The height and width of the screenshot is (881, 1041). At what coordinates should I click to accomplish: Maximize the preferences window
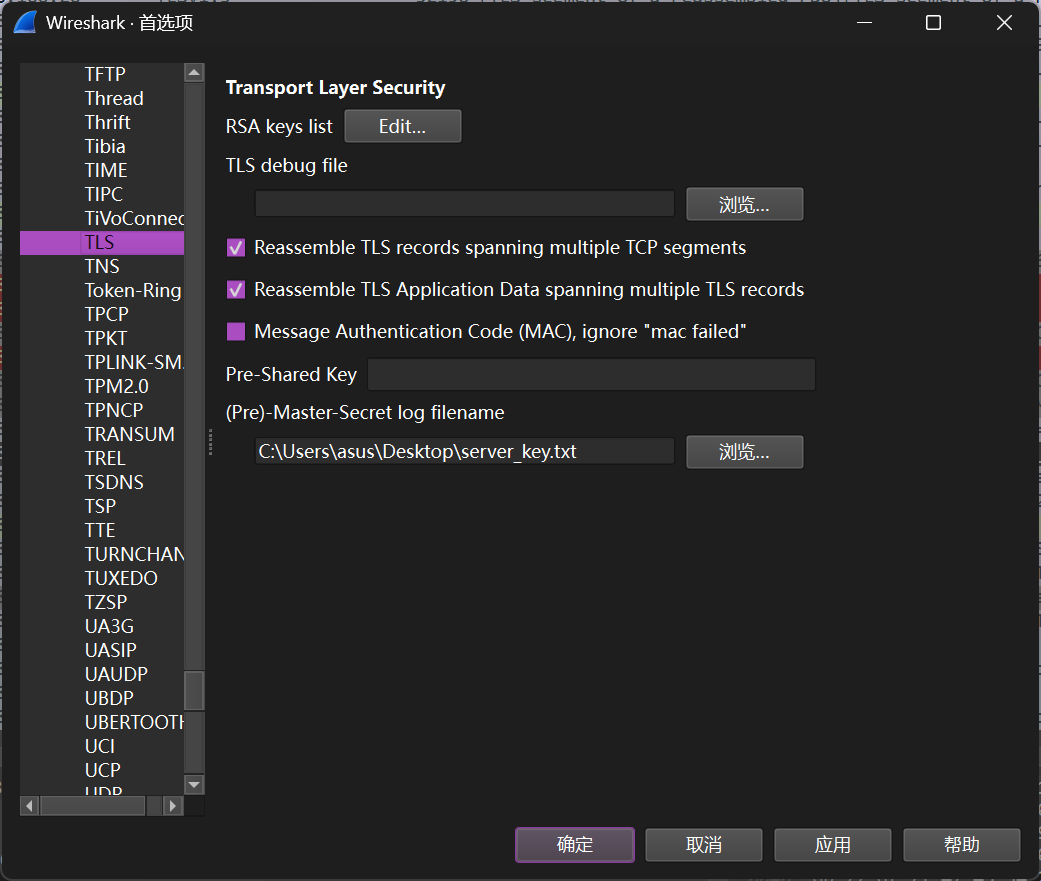click(933, 23)
